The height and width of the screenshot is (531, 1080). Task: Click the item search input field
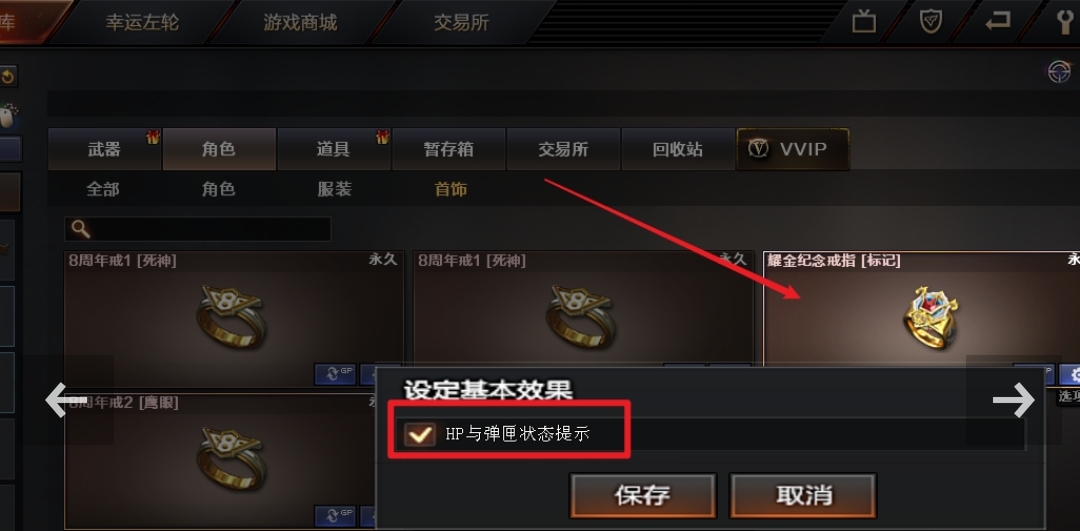point(198,229)
